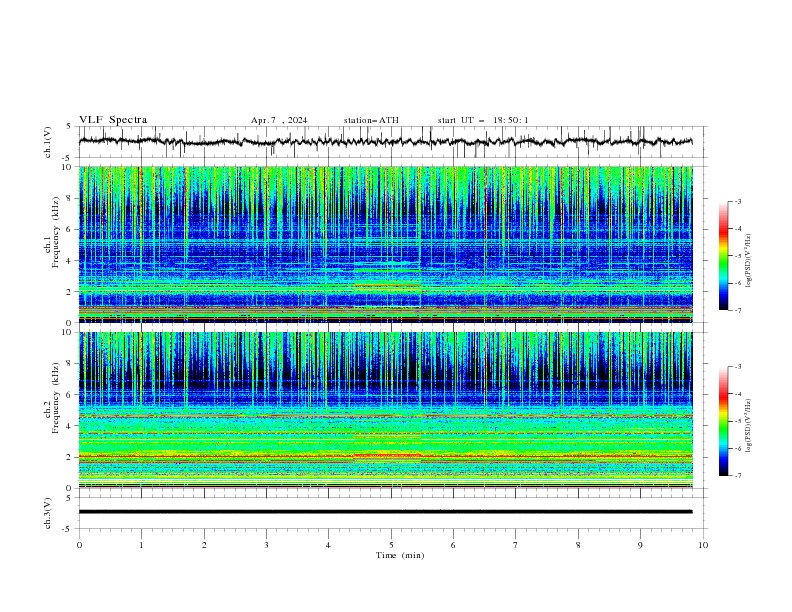792x612 pixels.
Task: Click the ch.2 frequency axis "10" tick label
Action: tap(69, 332)
